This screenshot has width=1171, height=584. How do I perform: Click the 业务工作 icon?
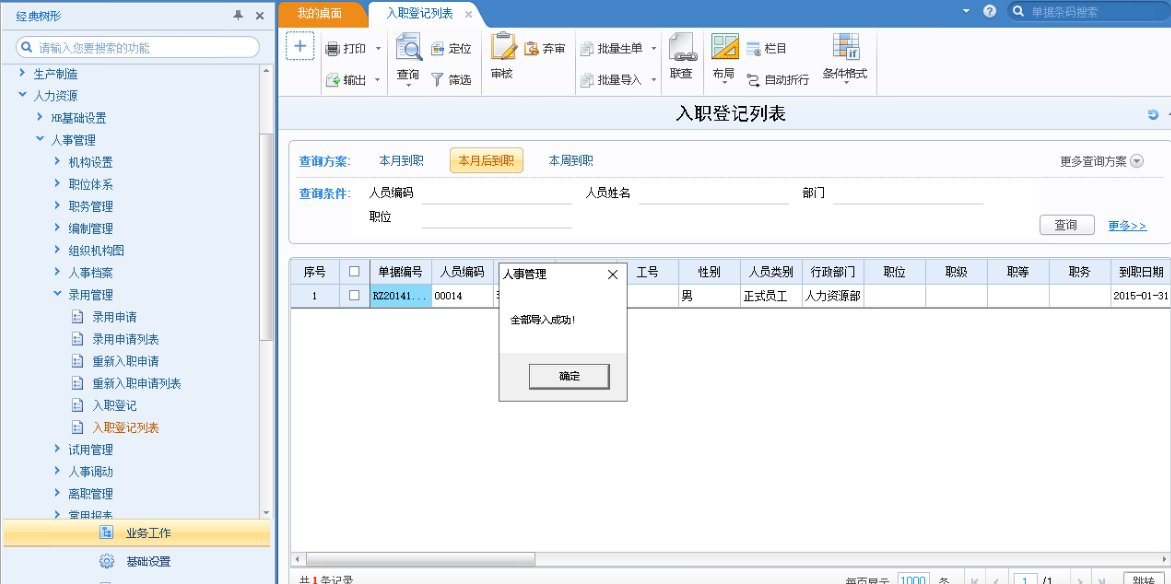point(106,532)
